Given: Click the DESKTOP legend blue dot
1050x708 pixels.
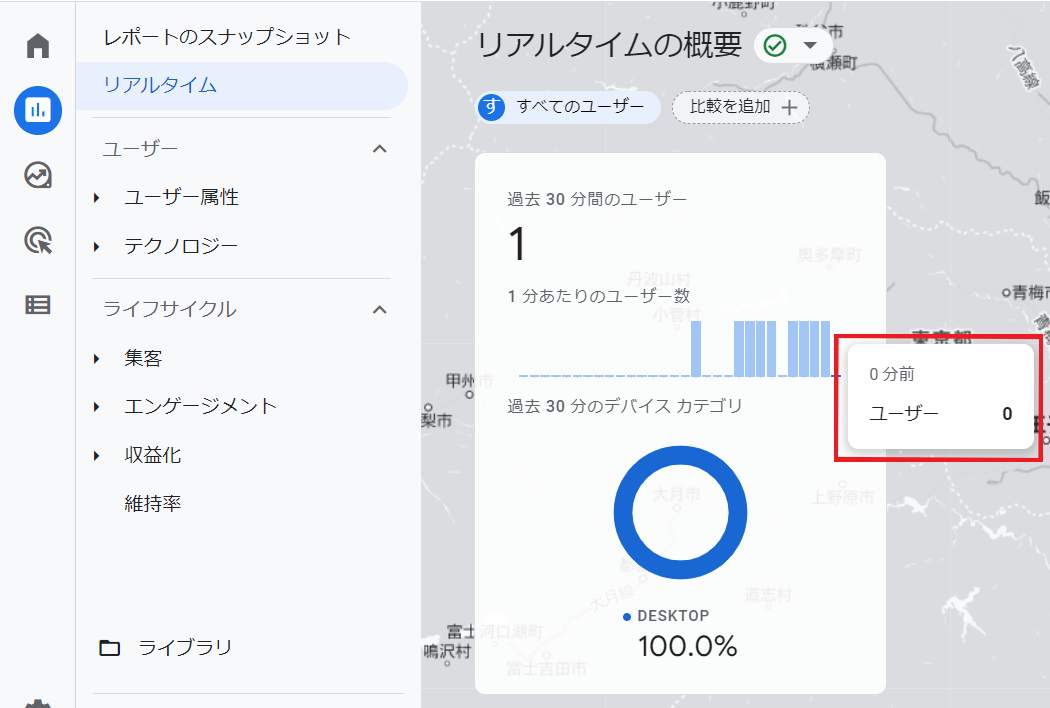Looking at the screenshot, I should click(x=627, y=617).
